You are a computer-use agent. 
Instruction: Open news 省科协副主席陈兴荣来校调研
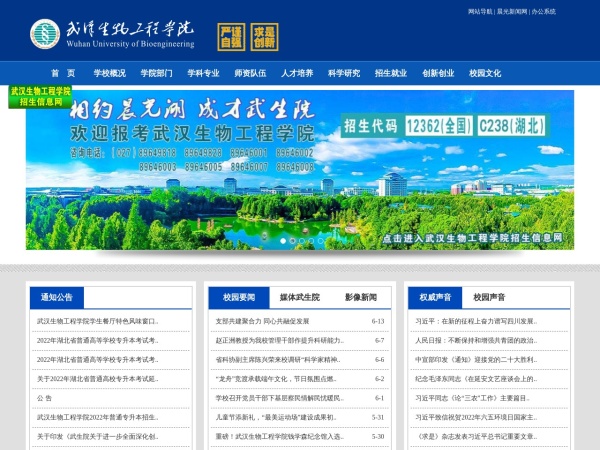point(278,360)
